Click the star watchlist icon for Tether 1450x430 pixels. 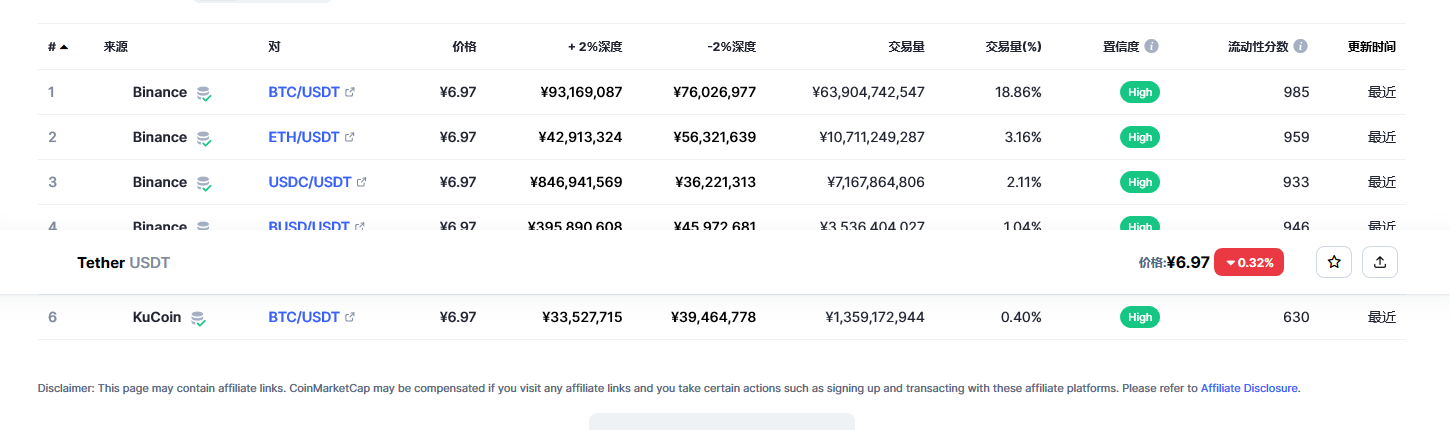[1333, 262]
